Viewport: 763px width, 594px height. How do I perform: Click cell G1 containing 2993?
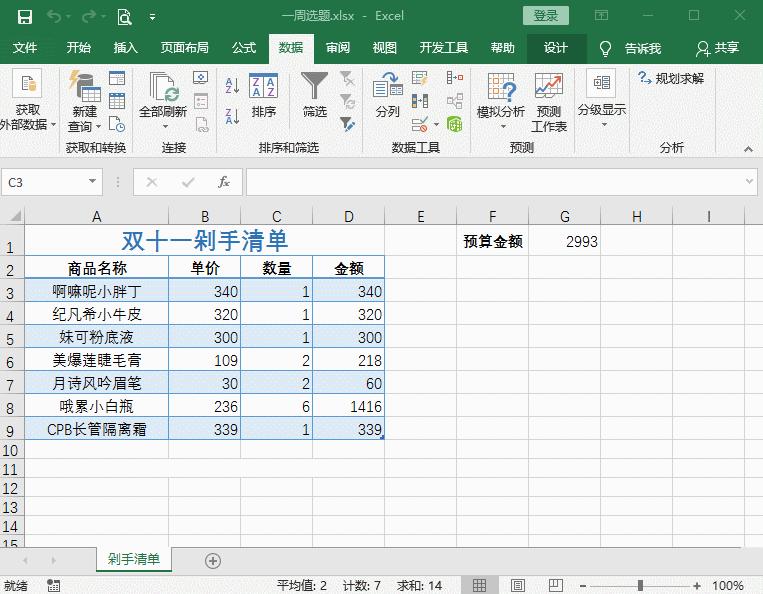coord(564,241)
